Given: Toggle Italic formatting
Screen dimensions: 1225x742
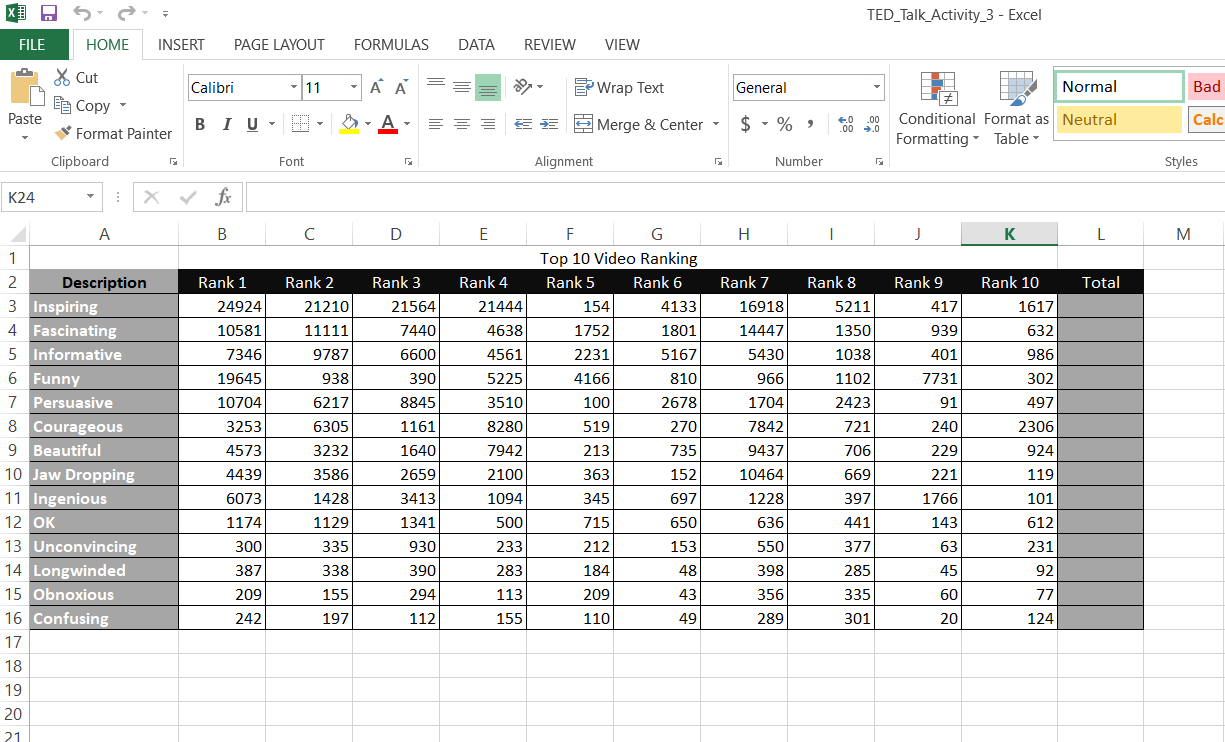Looking at the screenshot, I should pyautogui.click(x=226, y=124).
